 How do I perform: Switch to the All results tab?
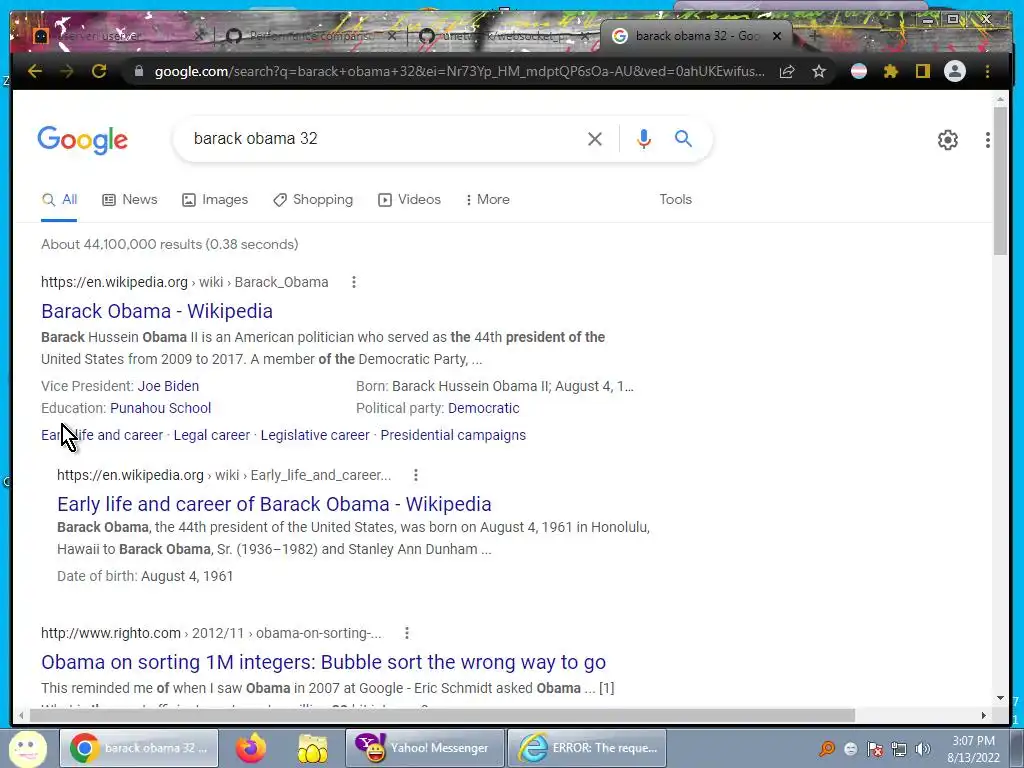[59, 200]
